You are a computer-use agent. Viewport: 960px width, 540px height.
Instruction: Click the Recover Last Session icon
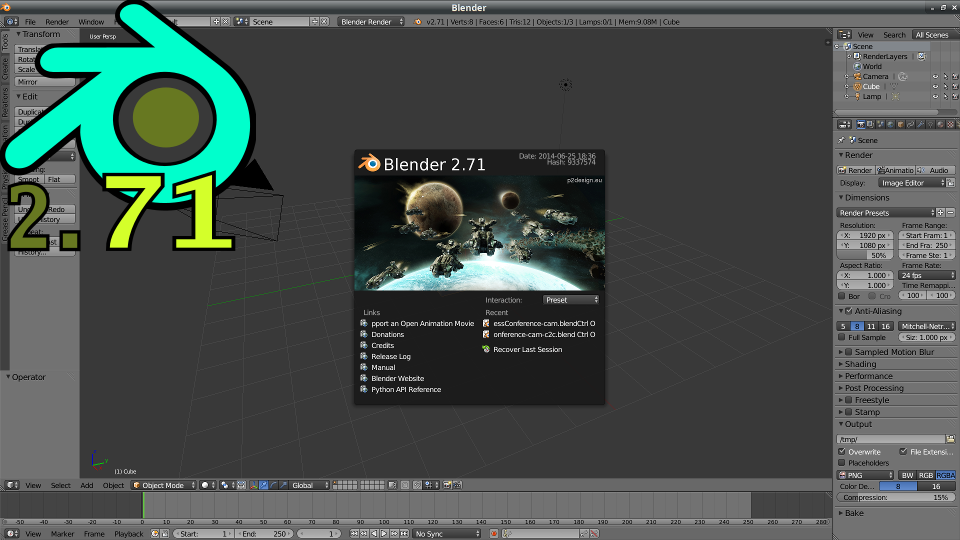(486, 350)
